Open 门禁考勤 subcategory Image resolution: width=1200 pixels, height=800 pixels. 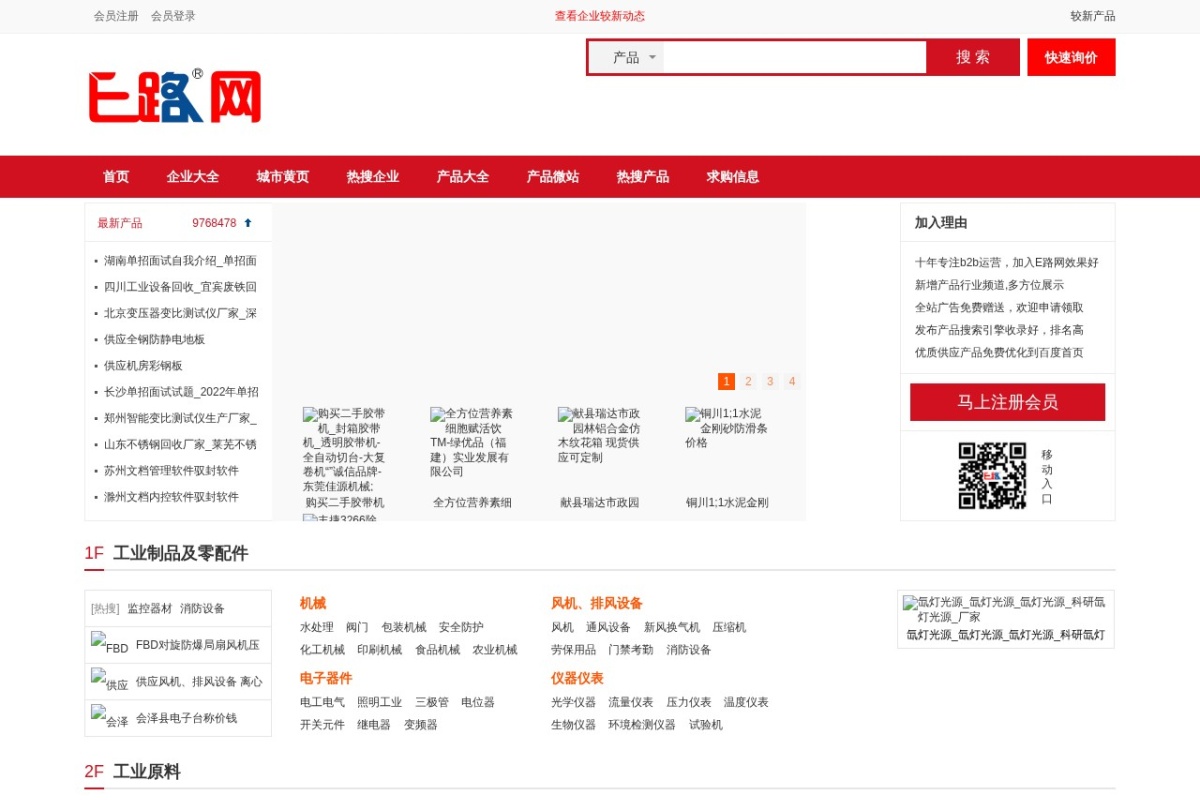coord(630,650)
